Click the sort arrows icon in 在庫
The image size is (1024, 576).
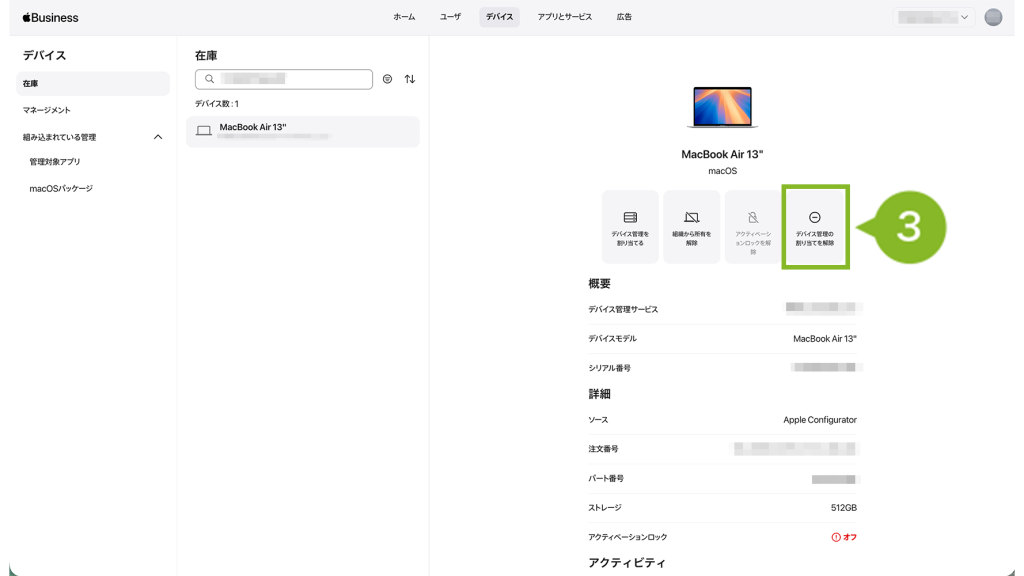(x=409, y=79)
